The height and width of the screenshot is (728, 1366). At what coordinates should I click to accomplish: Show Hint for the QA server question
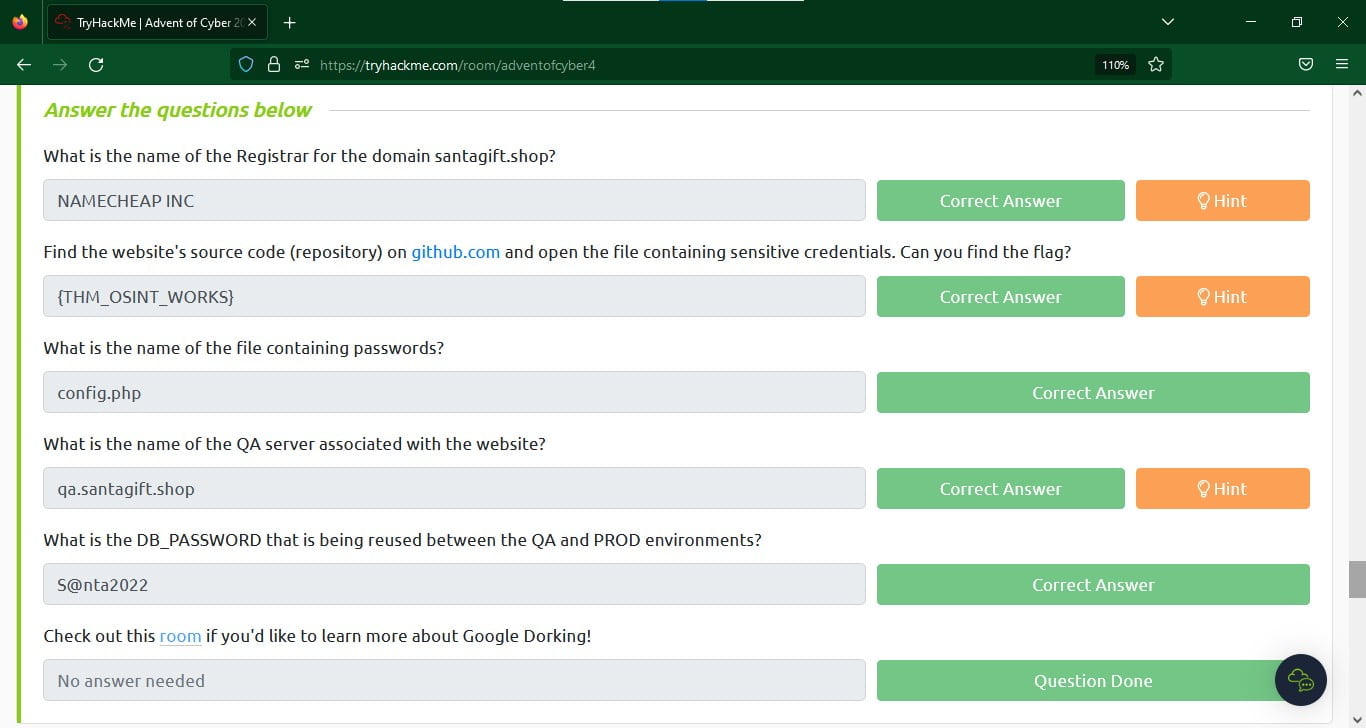[1222, 488]
